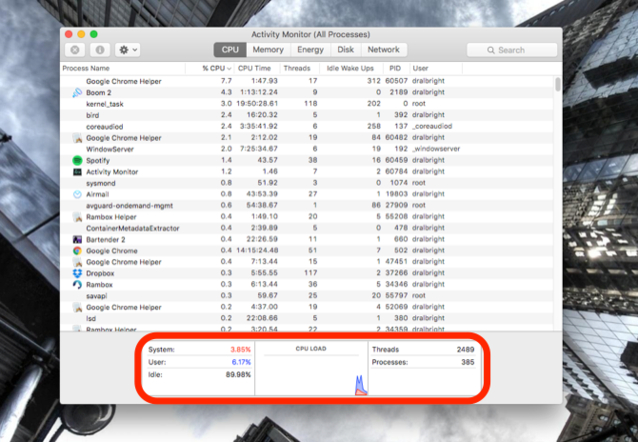Open the gear action menu dropdown

128,50
